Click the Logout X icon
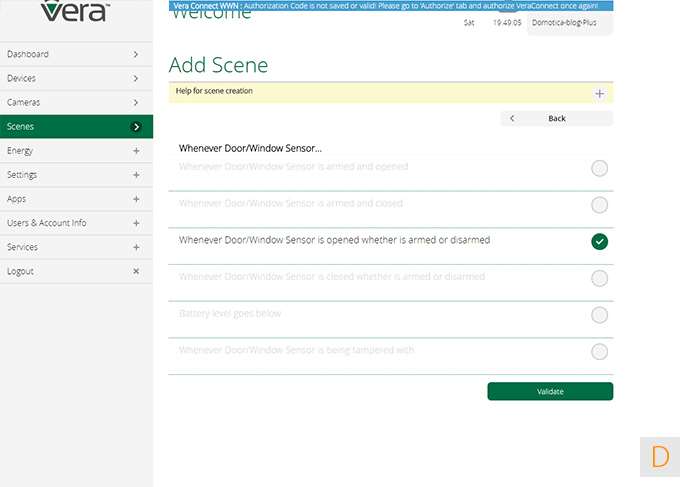Screen dimensions: 690x487 coord(136,271)
